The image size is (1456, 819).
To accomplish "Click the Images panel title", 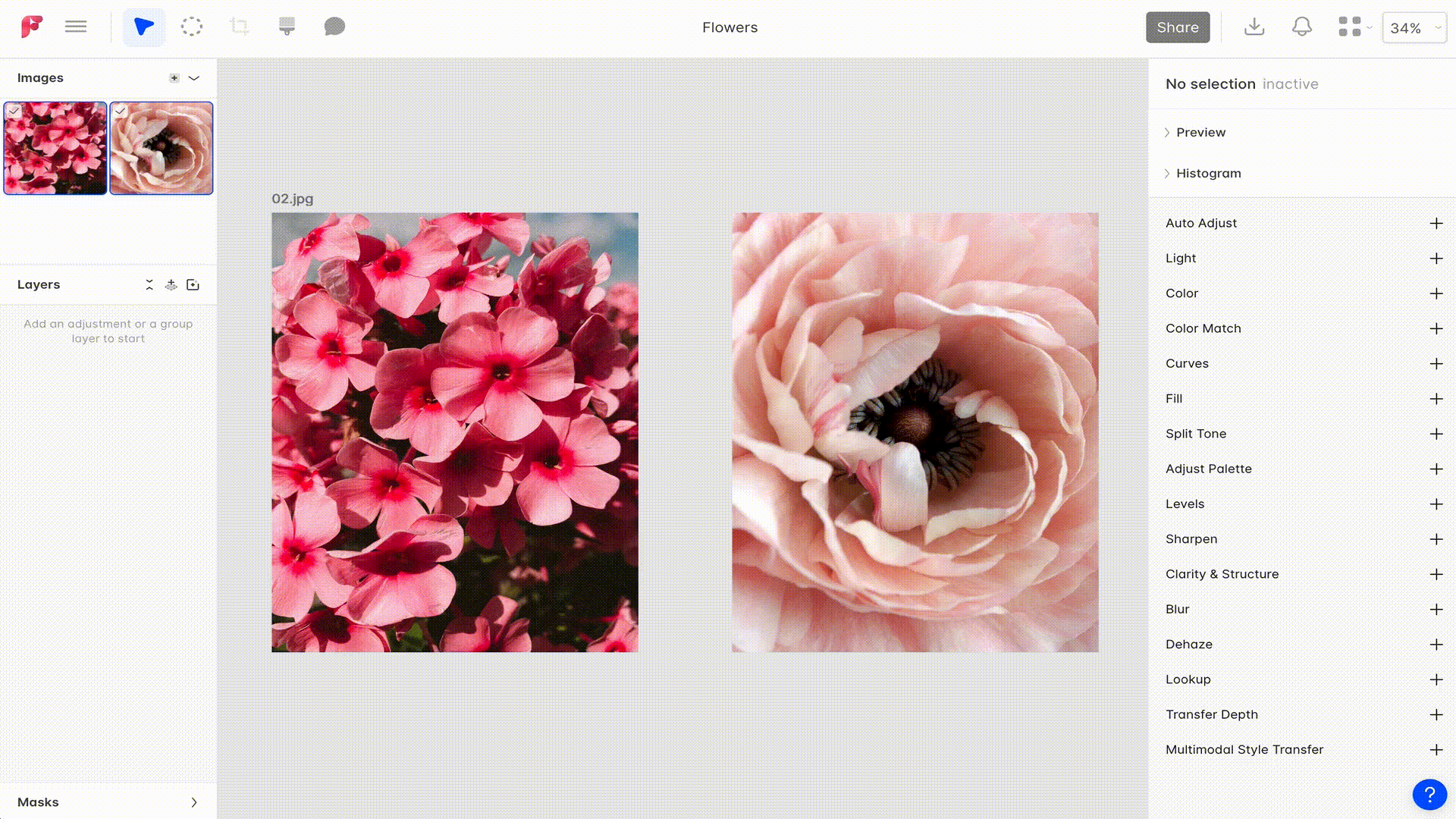I will tap(40, 78).
